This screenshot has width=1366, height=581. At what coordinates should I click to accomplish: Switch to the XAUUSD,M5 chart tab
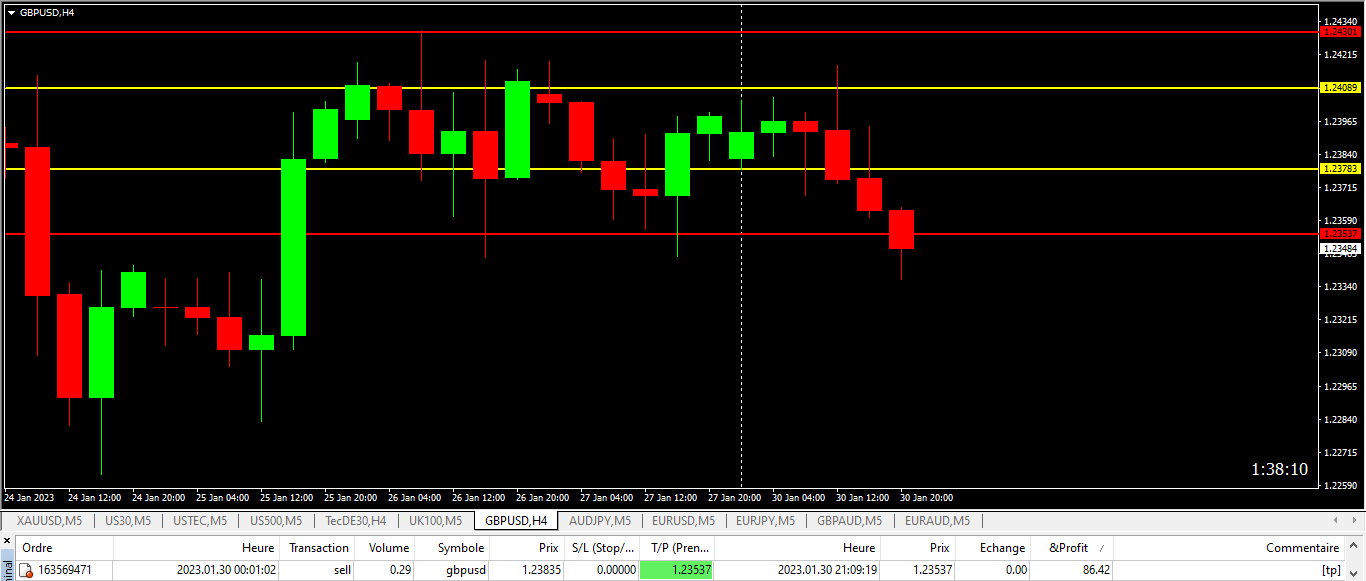(49, 520)
